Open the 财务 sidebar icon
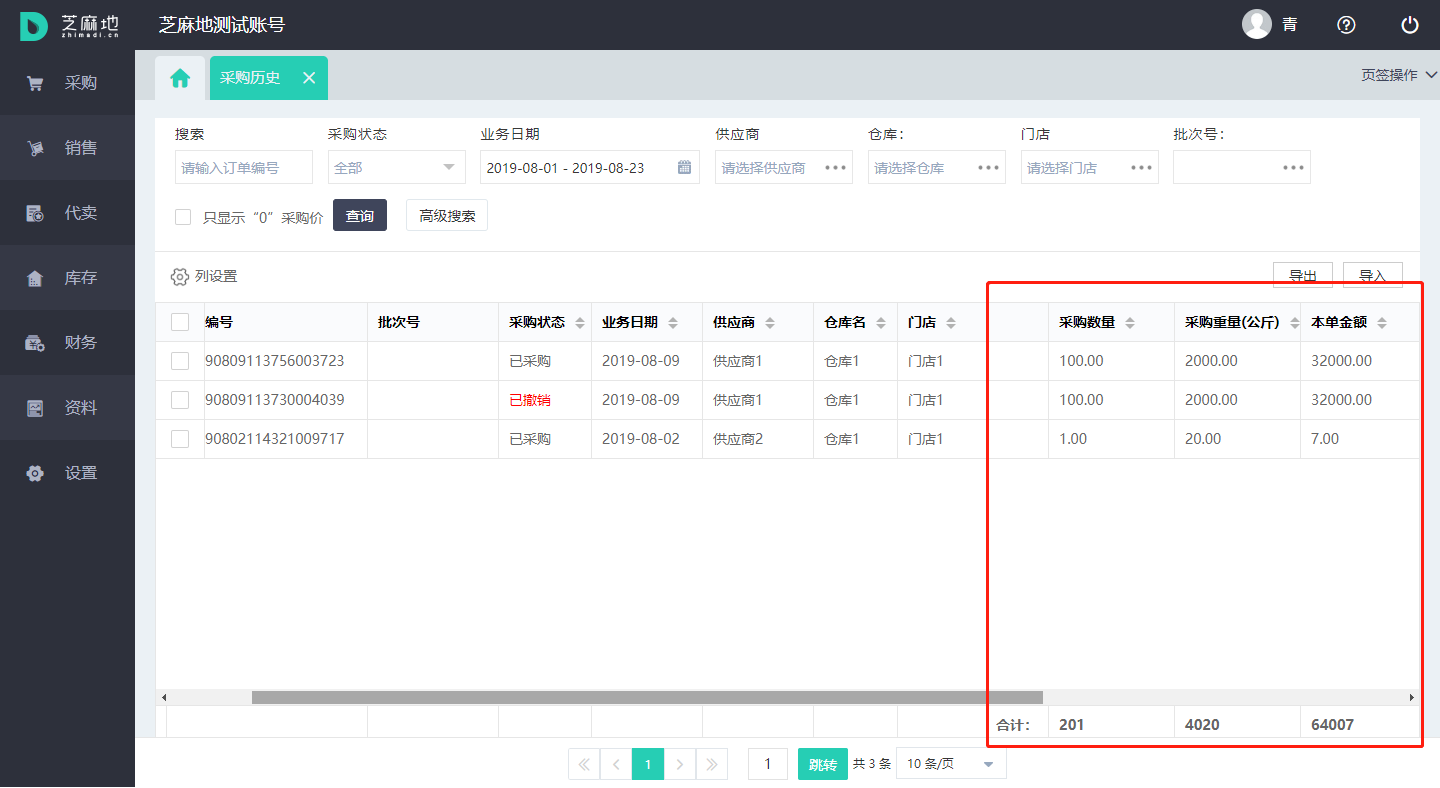Screen dimensions: 1440x788 coord(35,343)
